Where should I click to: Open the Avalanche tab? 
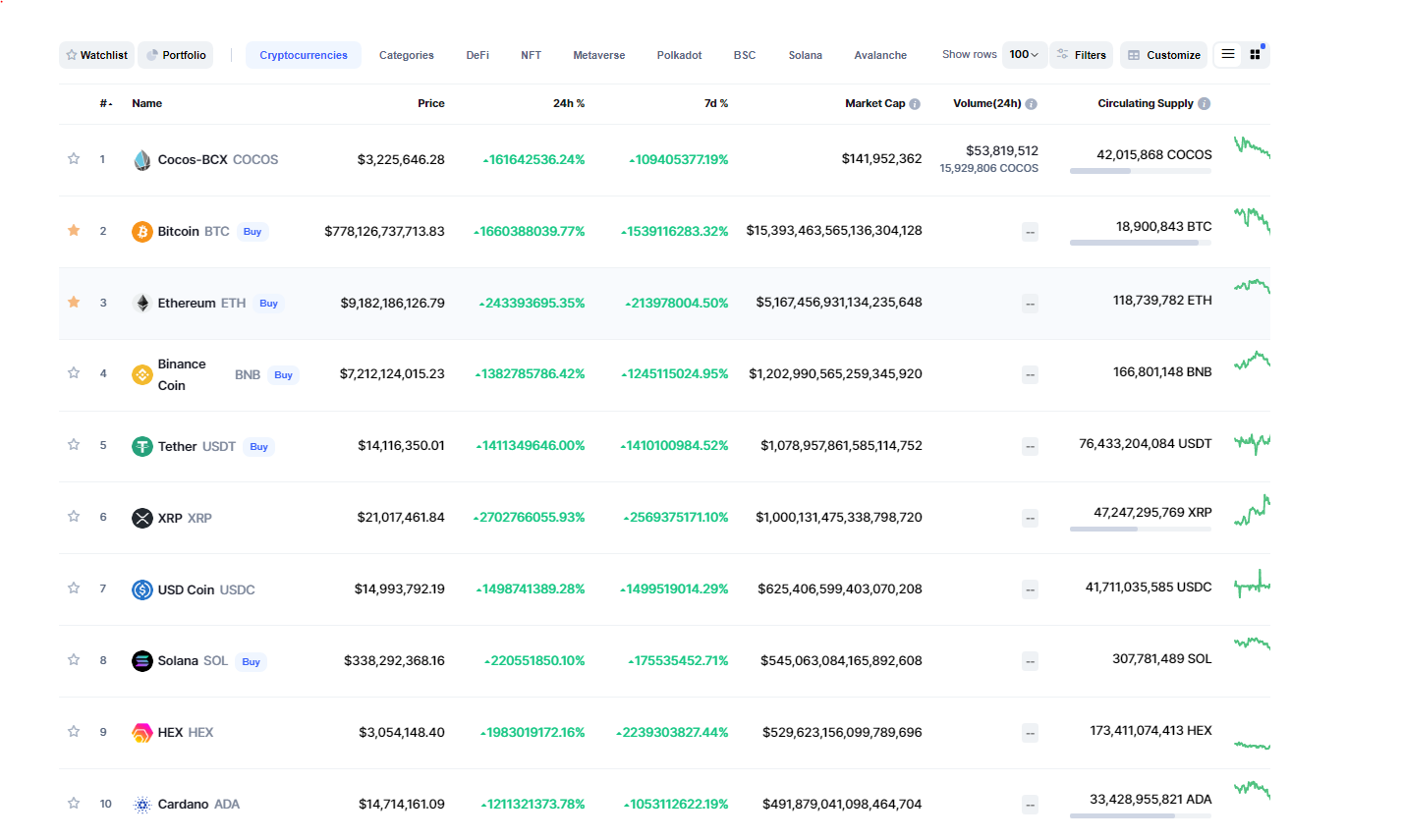tap(880, 55)
